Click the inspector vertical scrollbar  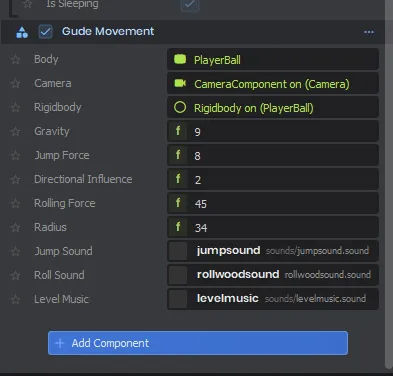pyautogui.click(x=389, y=184)
